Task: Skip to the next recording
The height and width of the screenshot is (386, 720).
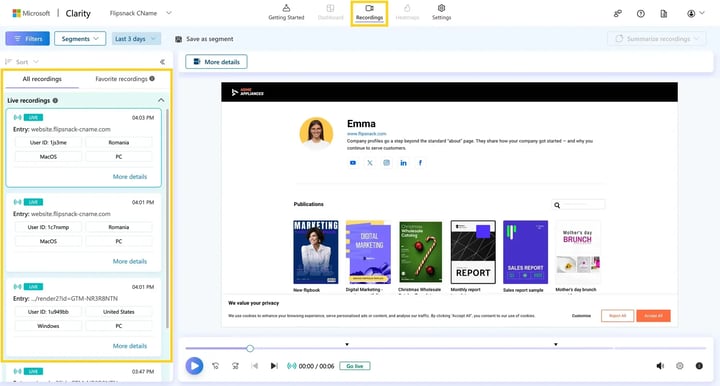Action: click(x=274, y=366)
